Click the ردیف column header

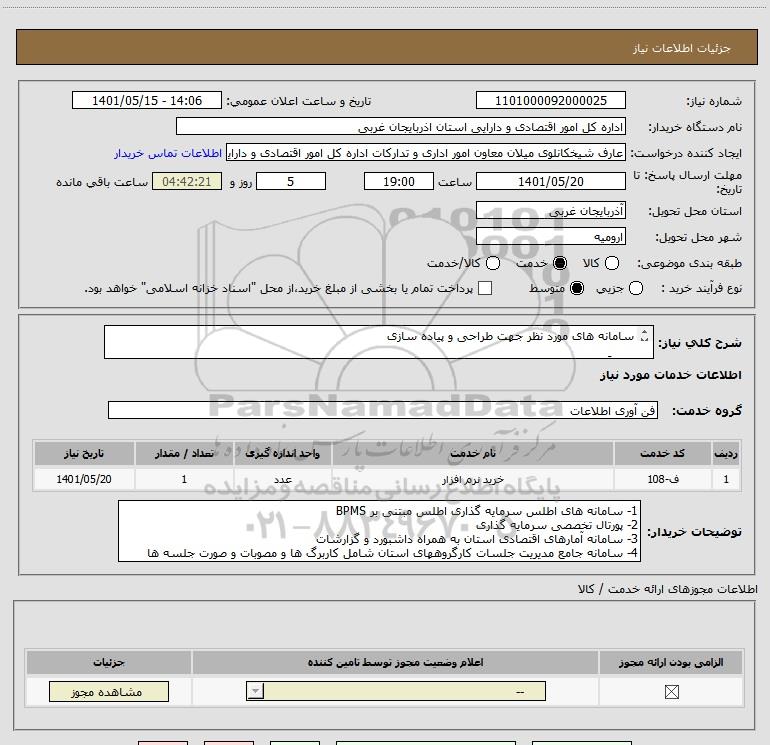(x=726, y=453)
